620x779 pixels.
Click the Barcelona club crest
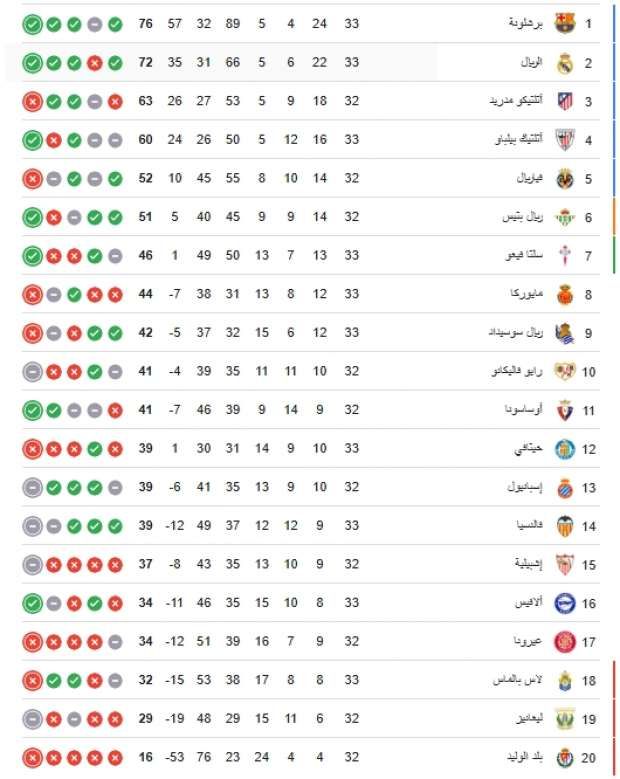click(565, 23)
